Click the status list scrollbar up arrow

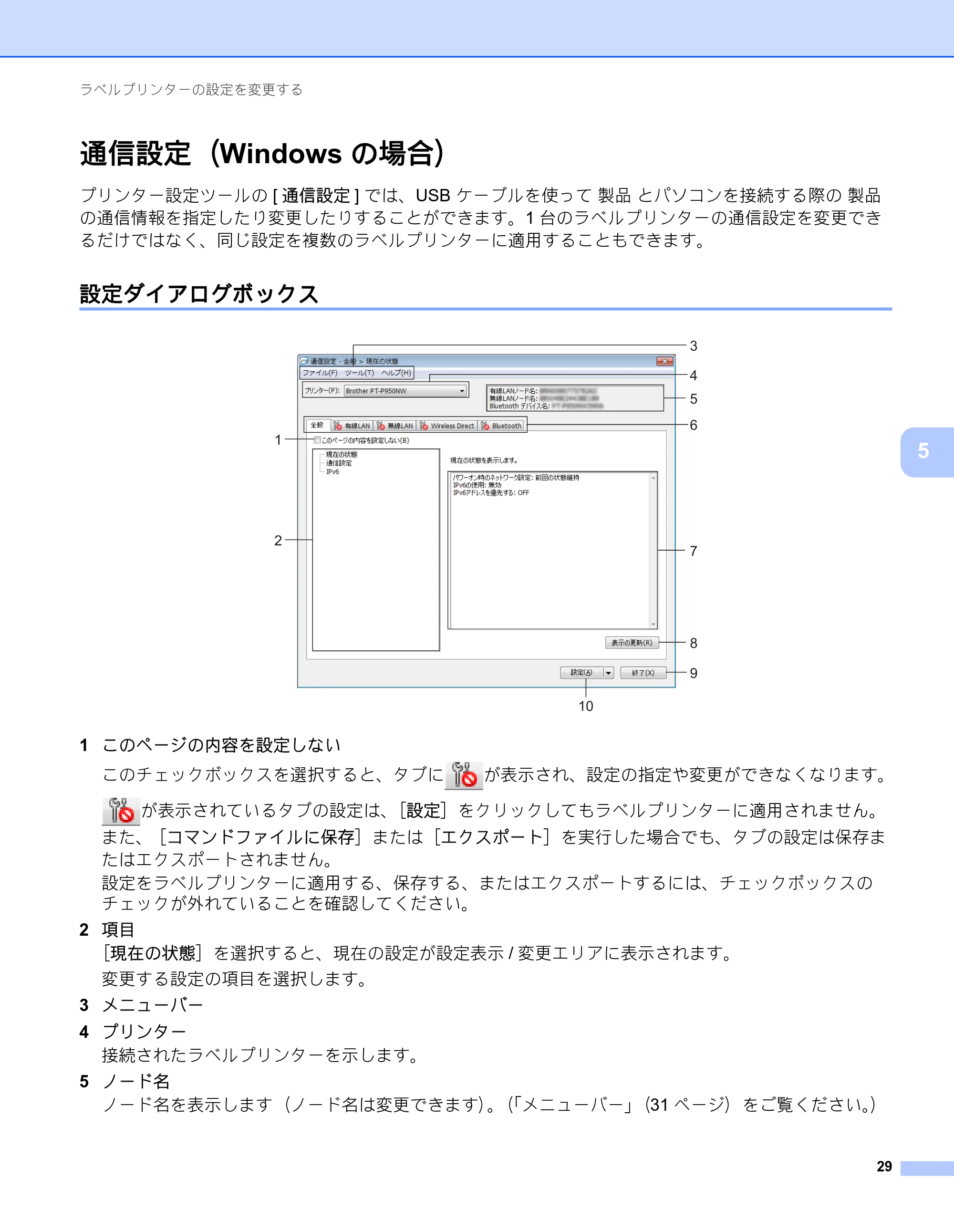[x=653, y=478]
